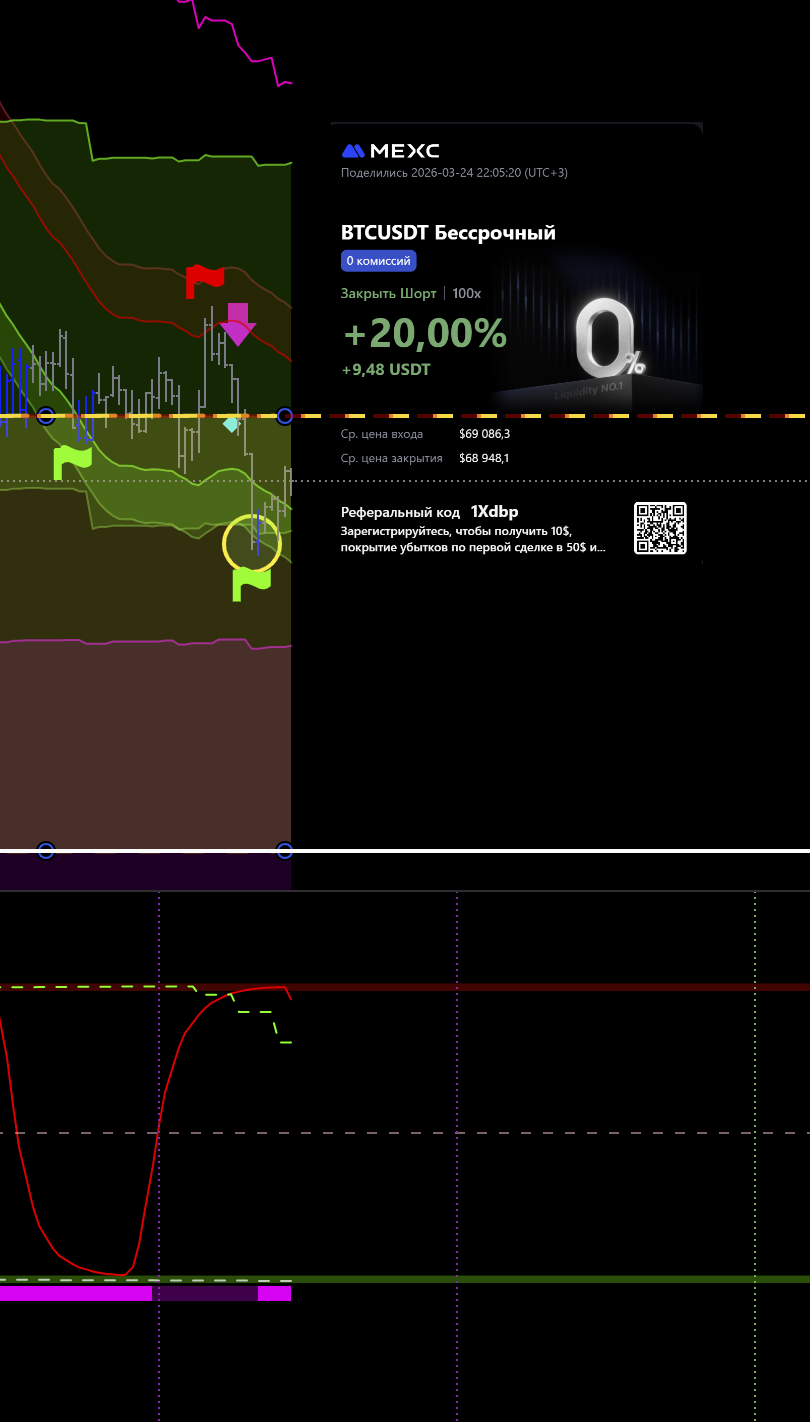This screenshot has width=810, height=1422.
Task: Click the yellow circle highlight on chart
Action: tap(251, 543)
